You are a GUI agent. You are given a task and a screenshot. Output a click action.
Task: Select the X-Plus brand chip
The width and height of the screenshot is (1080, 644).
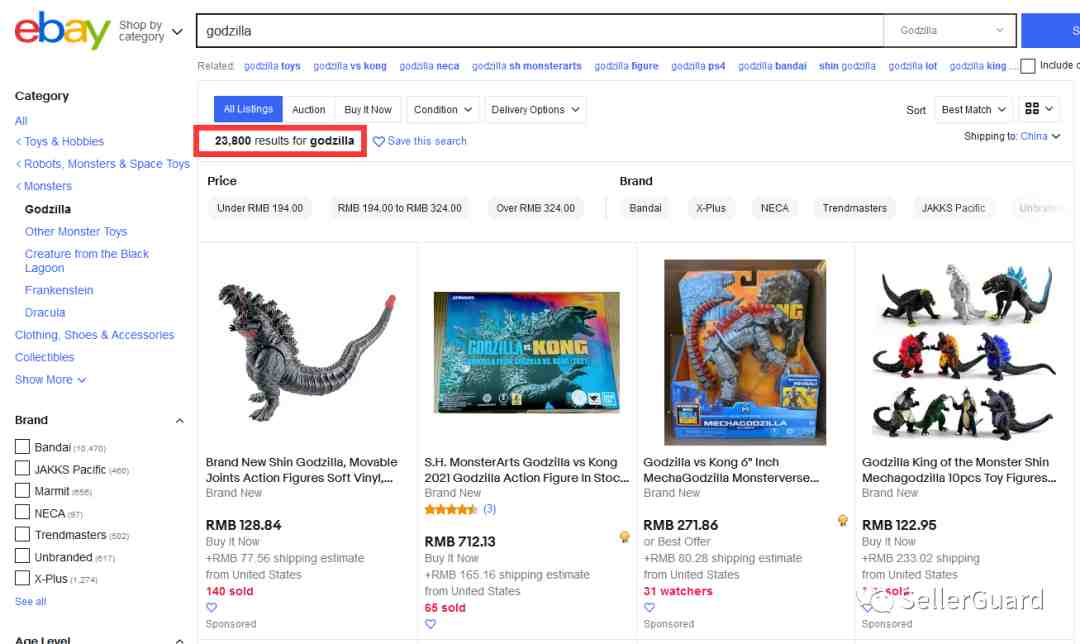711,208
